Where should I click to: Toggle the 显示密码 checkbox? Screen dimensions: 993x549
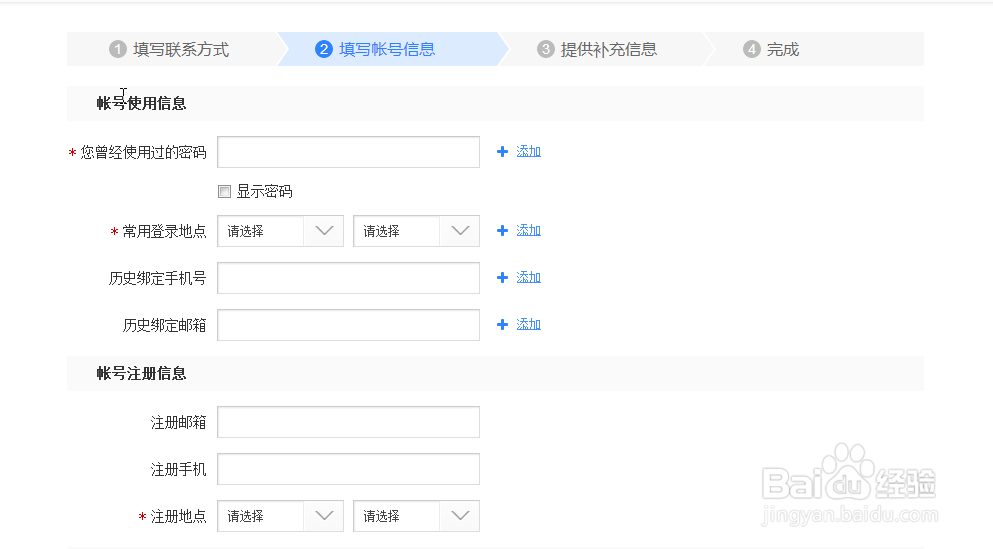tap(224, 191)
